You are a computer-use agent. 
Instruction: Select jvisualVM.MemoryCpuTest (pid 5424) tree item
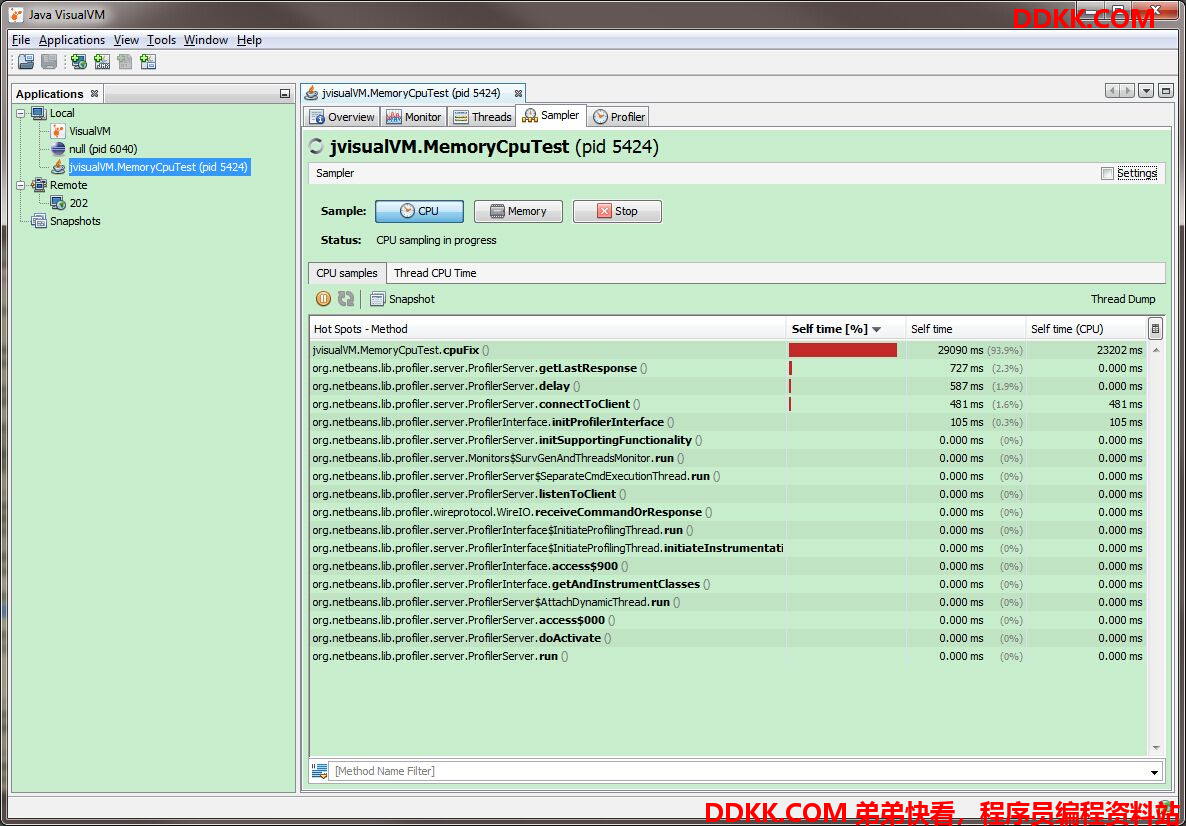tap(159, 167)
